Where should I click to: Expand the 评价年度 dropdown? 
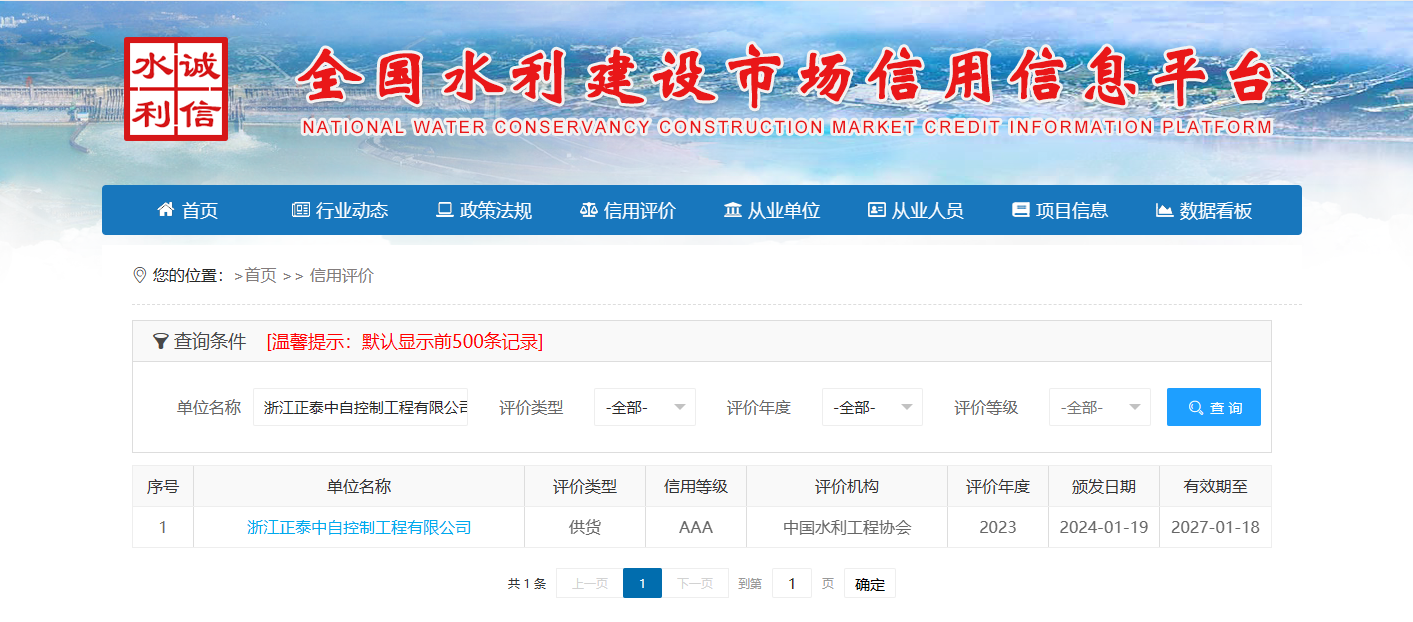pos(871,407)
